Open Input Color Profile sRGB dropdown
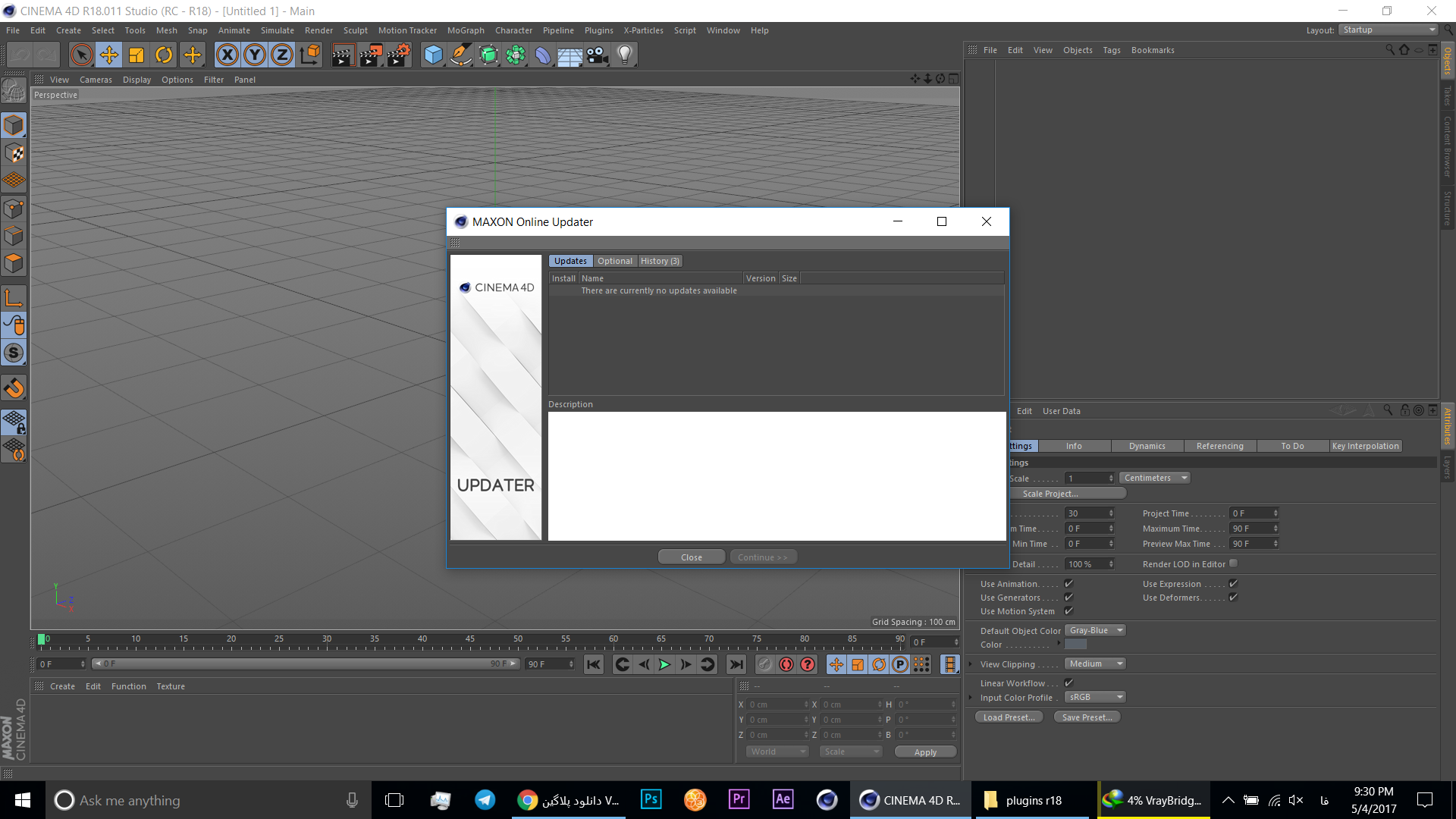 click(x=1095, y=697)
